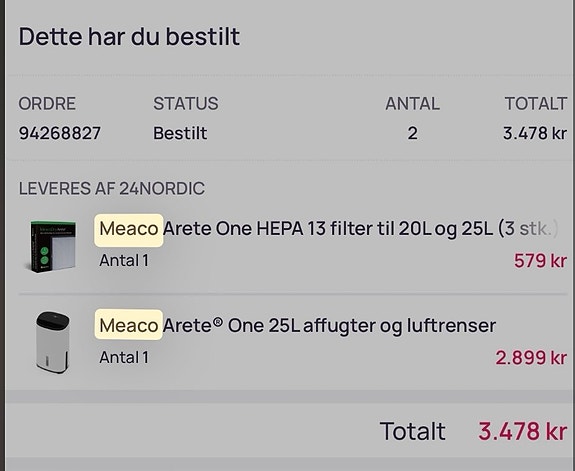The image size is (575, 471).
Task: Click Antal 1 under the dehumidifier
Action: (x=124, y=358)
